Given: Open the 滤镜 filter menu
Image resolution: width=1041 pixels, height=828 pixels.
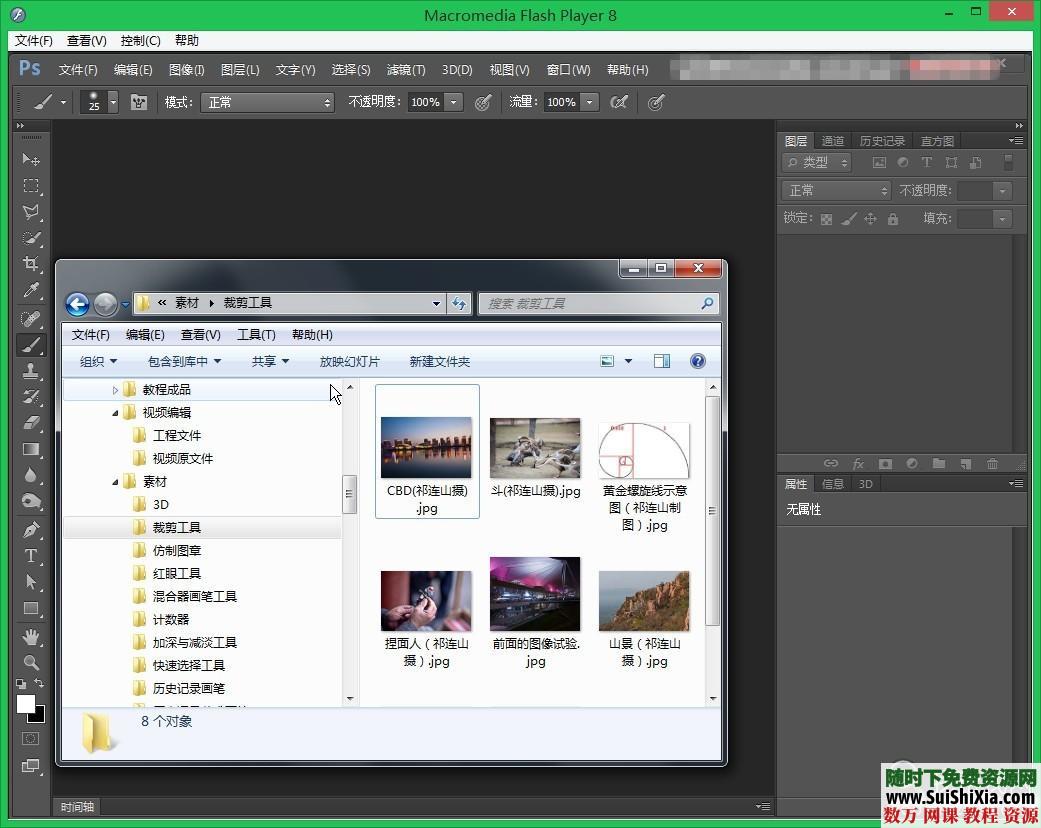Looking at the screenshot, I should [x=404, y=70].
